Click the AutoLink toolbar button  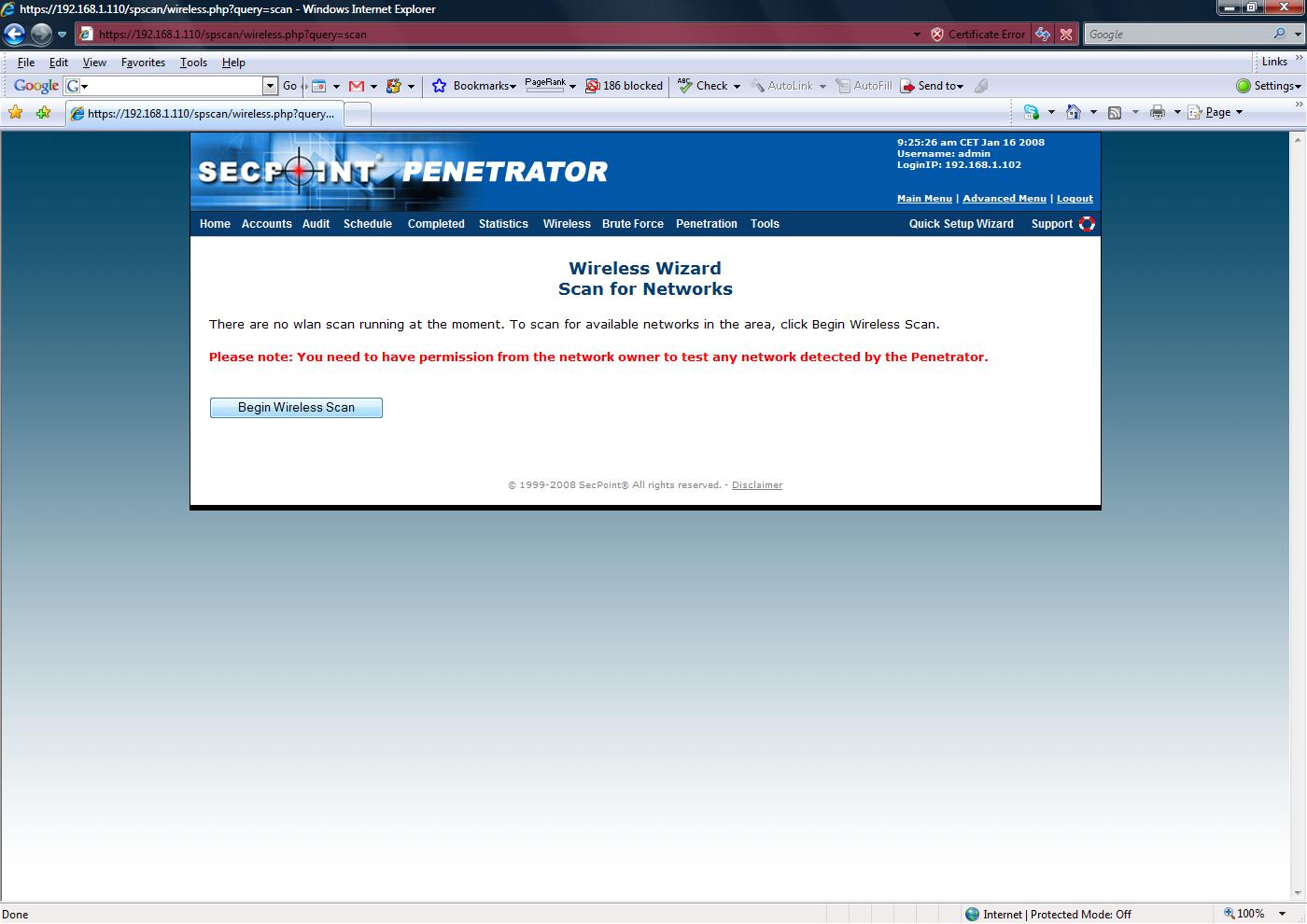[x=781, y=86]
